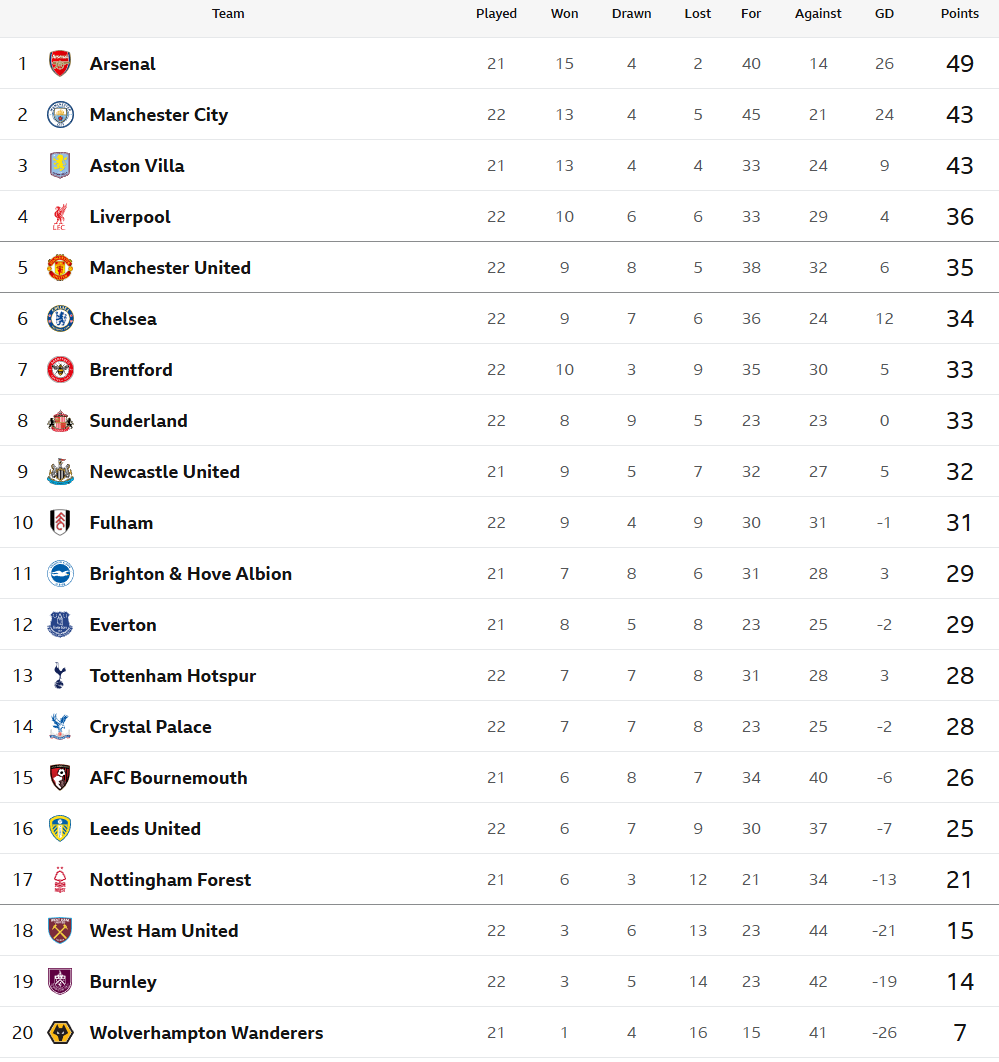Click the Manchester City club badge
The height and width of the screenshot is (1062, 999).
(60, 115)
